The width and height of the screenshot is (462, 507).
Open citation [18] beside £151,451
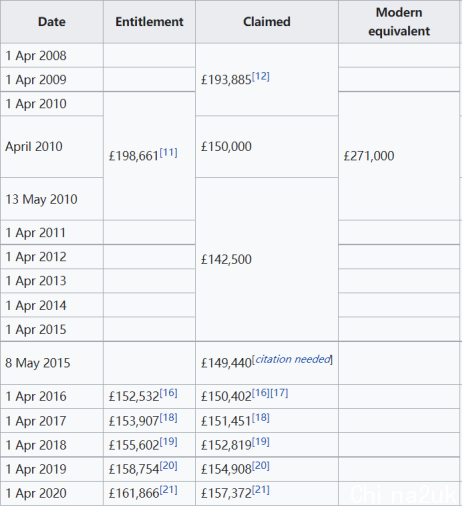[260, 418]
